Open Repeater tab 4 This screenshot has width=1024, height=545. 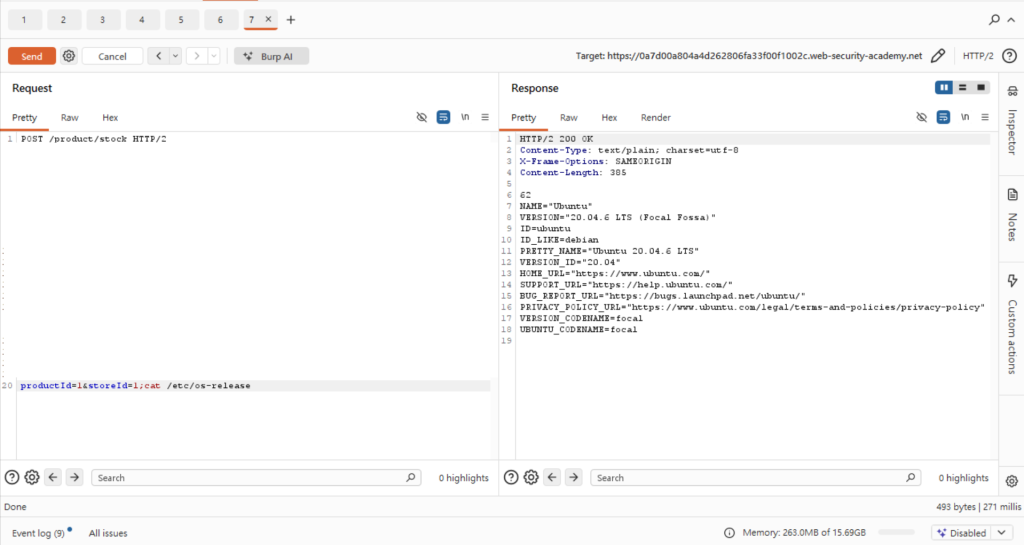coord(142,20)
